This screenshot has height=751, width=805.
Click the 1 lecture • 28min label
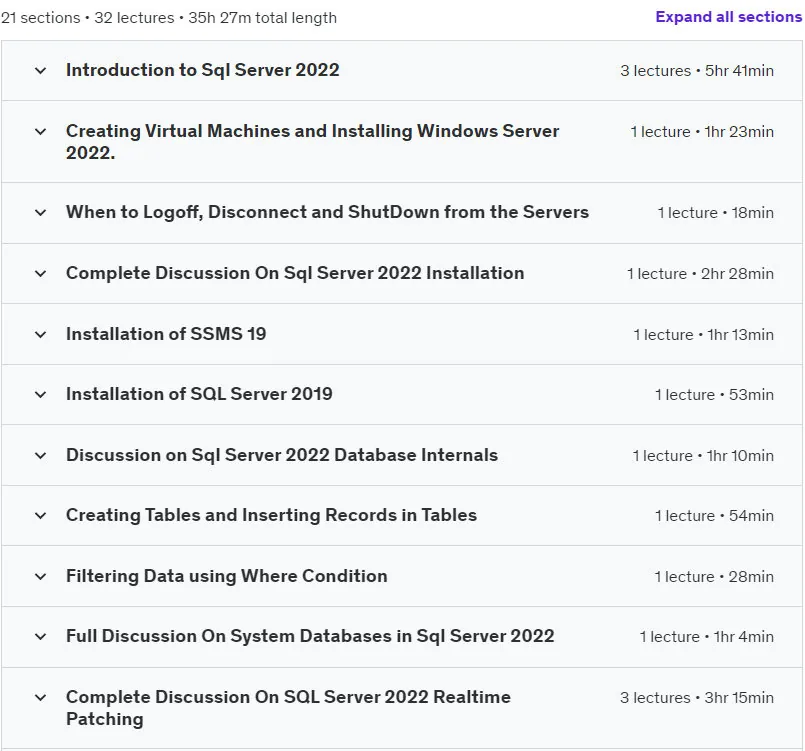(714, 577)
